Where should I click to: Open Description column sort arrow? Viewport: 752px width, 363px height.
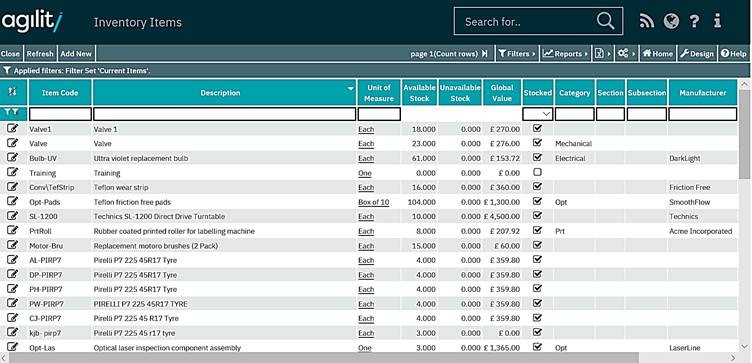(x=351, y=89)
